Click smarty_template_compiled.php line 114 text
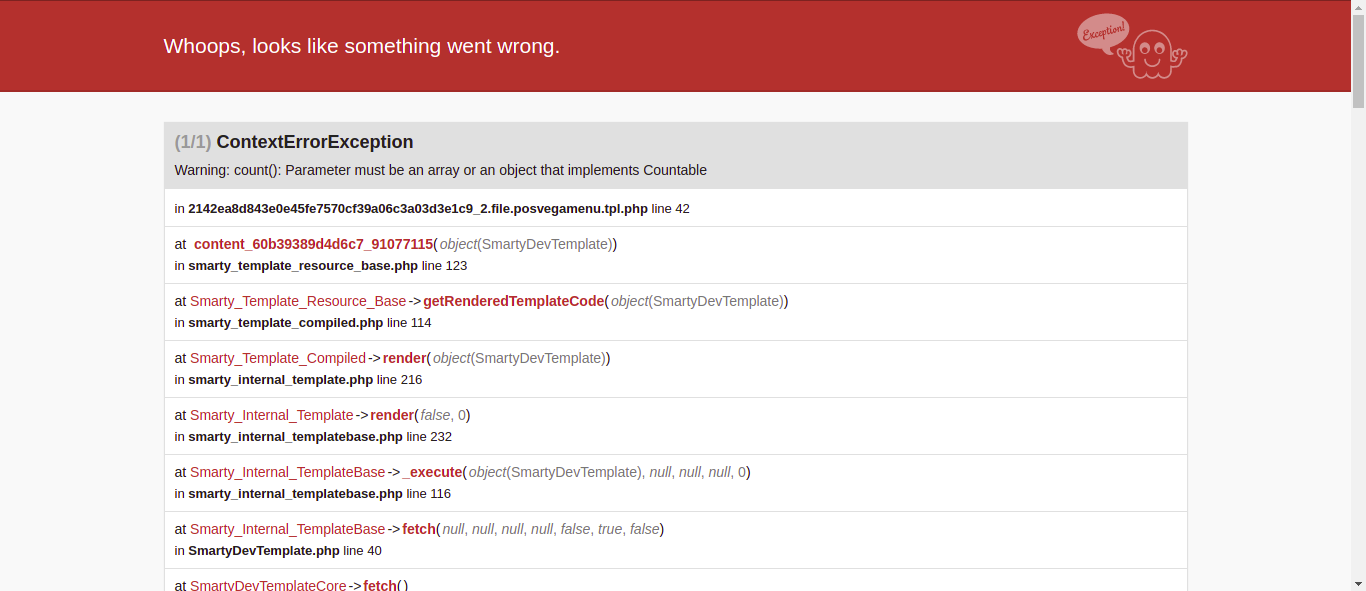Screen dimensions: 1366x591 pyautogui.click(x=309, y=323)
